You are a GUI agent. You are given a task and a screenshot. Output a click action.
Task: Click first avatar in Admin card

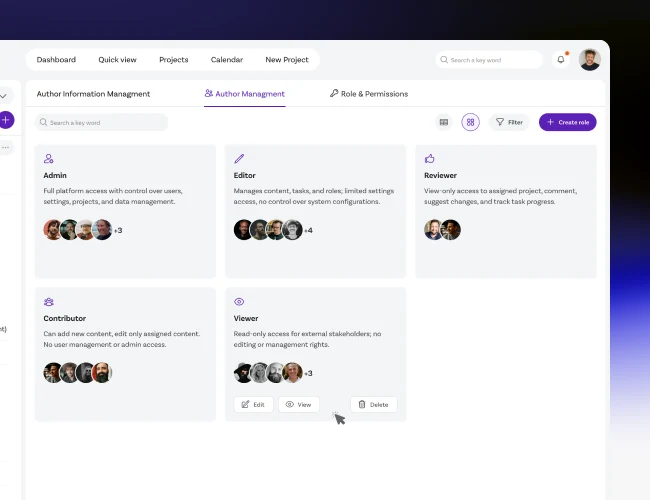point(53,230)
